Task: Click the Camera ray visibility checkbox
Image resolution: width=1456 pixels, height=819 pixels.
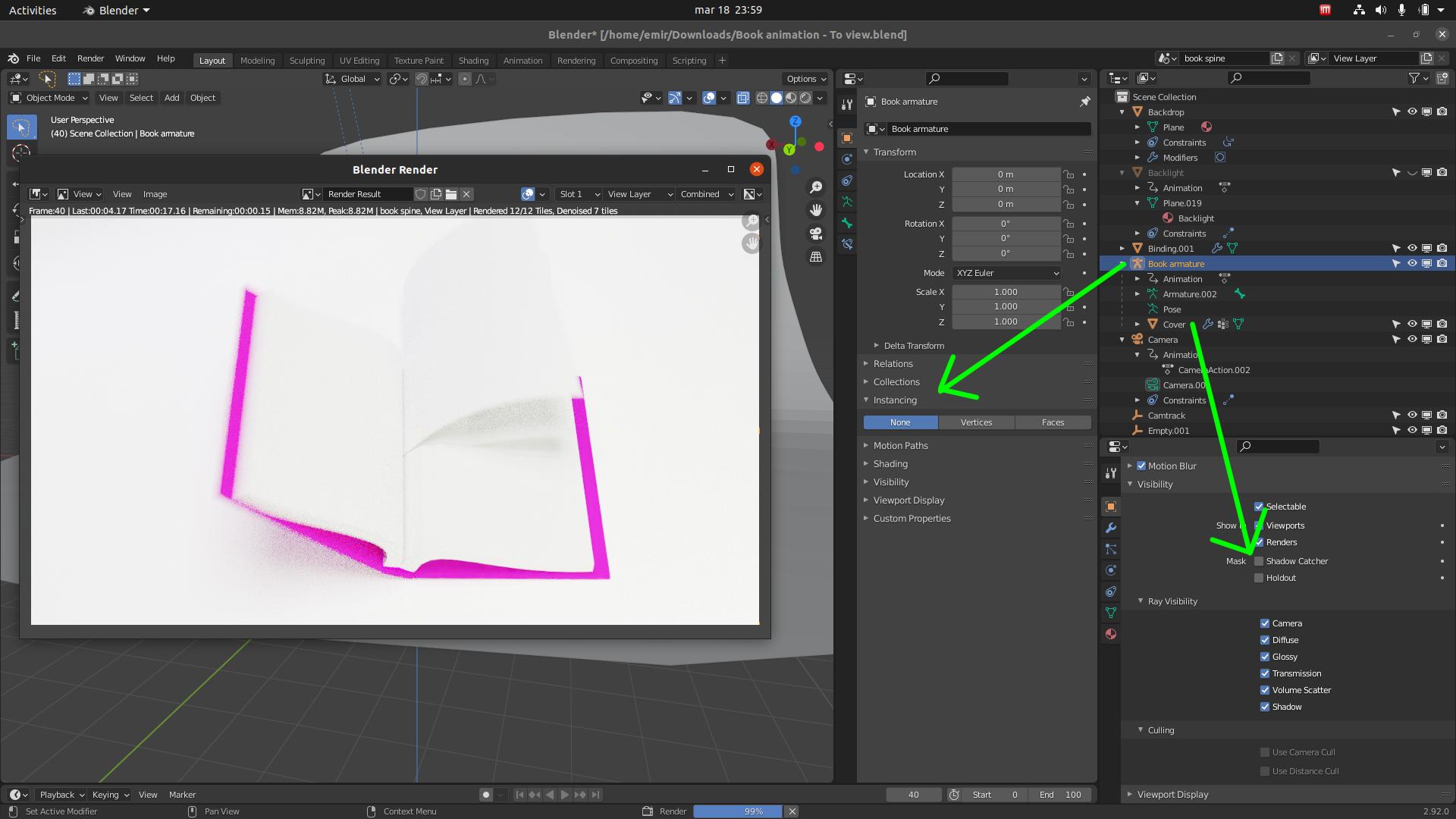Action: [1265, 623]
